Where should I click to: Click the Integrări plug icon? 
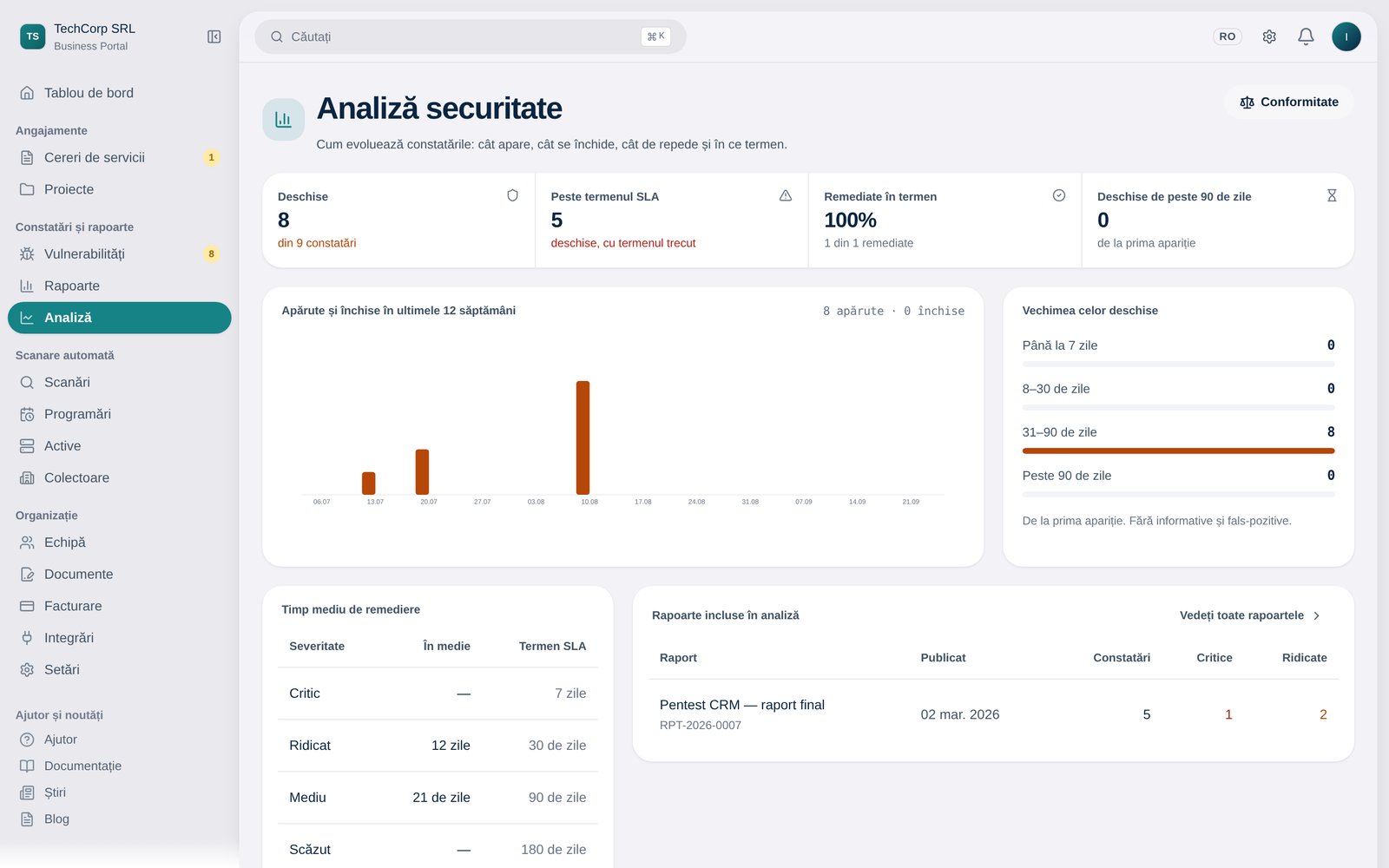27,638
